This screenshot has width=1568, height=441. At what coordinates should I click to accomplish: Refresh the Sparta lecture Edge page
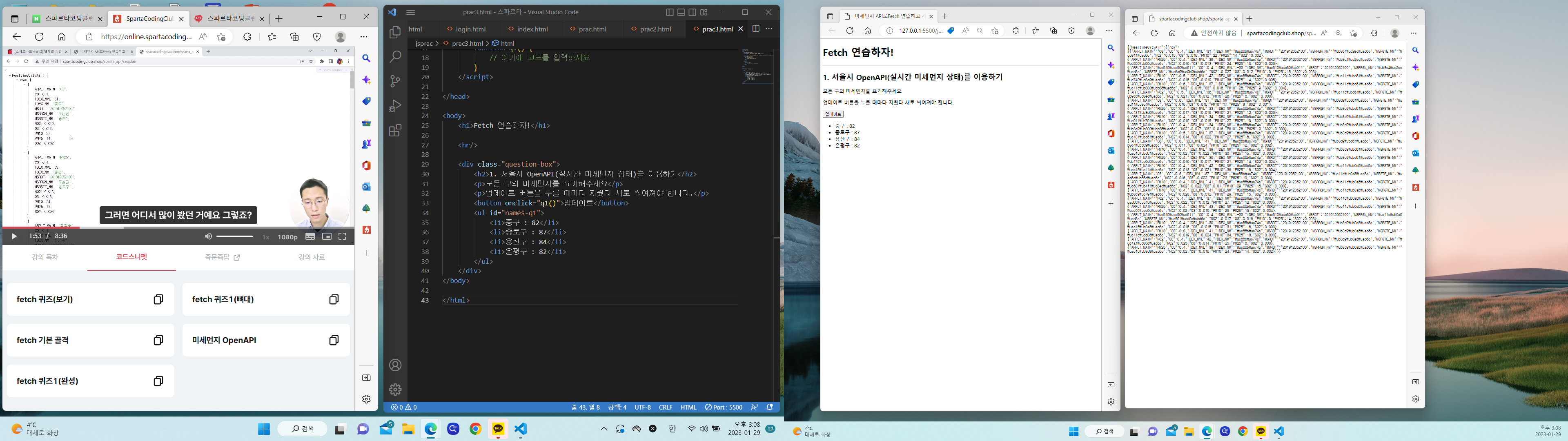[x=39, y=37]
